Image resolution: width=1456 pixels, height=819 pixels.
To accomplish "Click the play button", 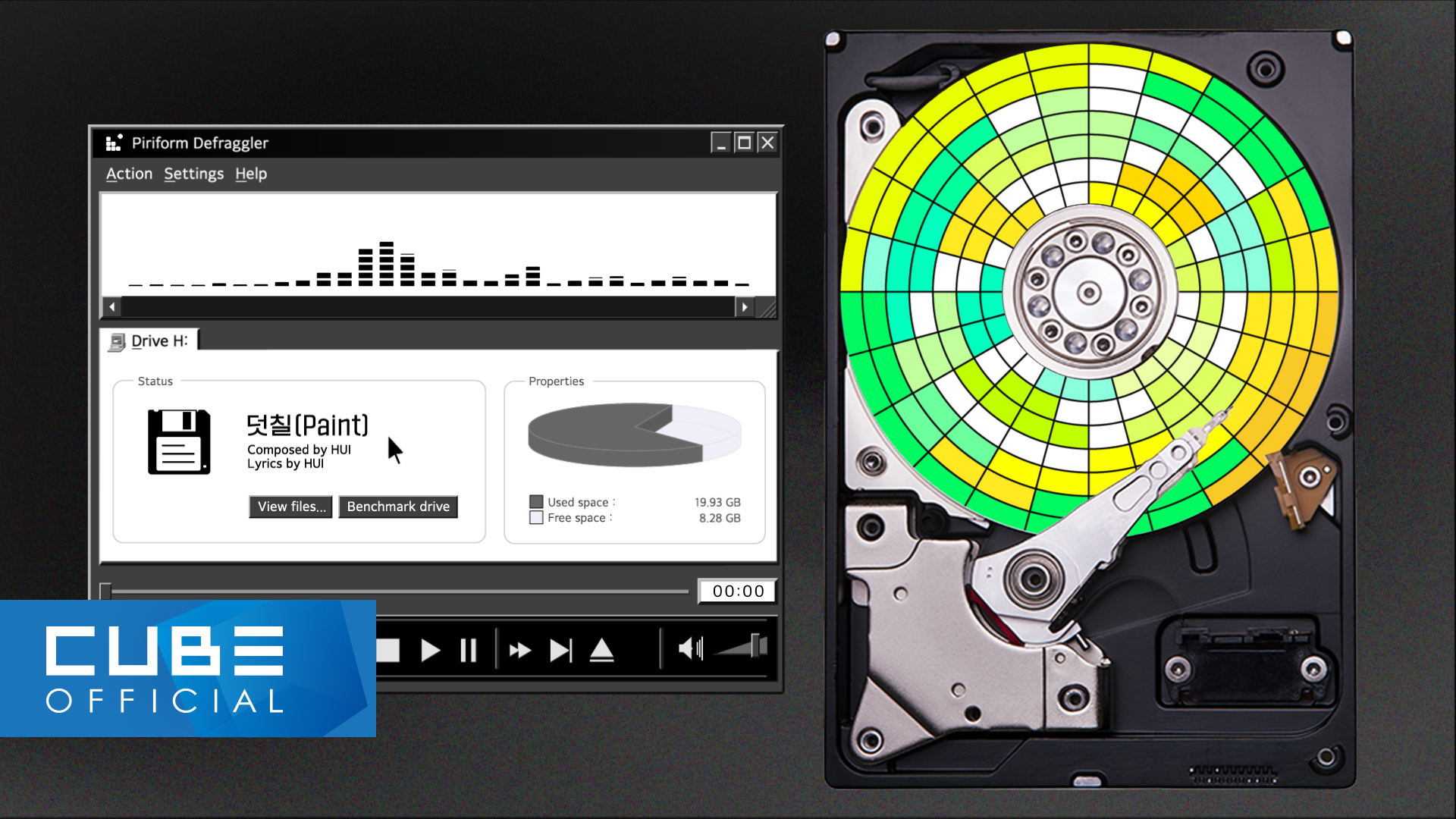I will pyautogui.click(x=430, y=651).
